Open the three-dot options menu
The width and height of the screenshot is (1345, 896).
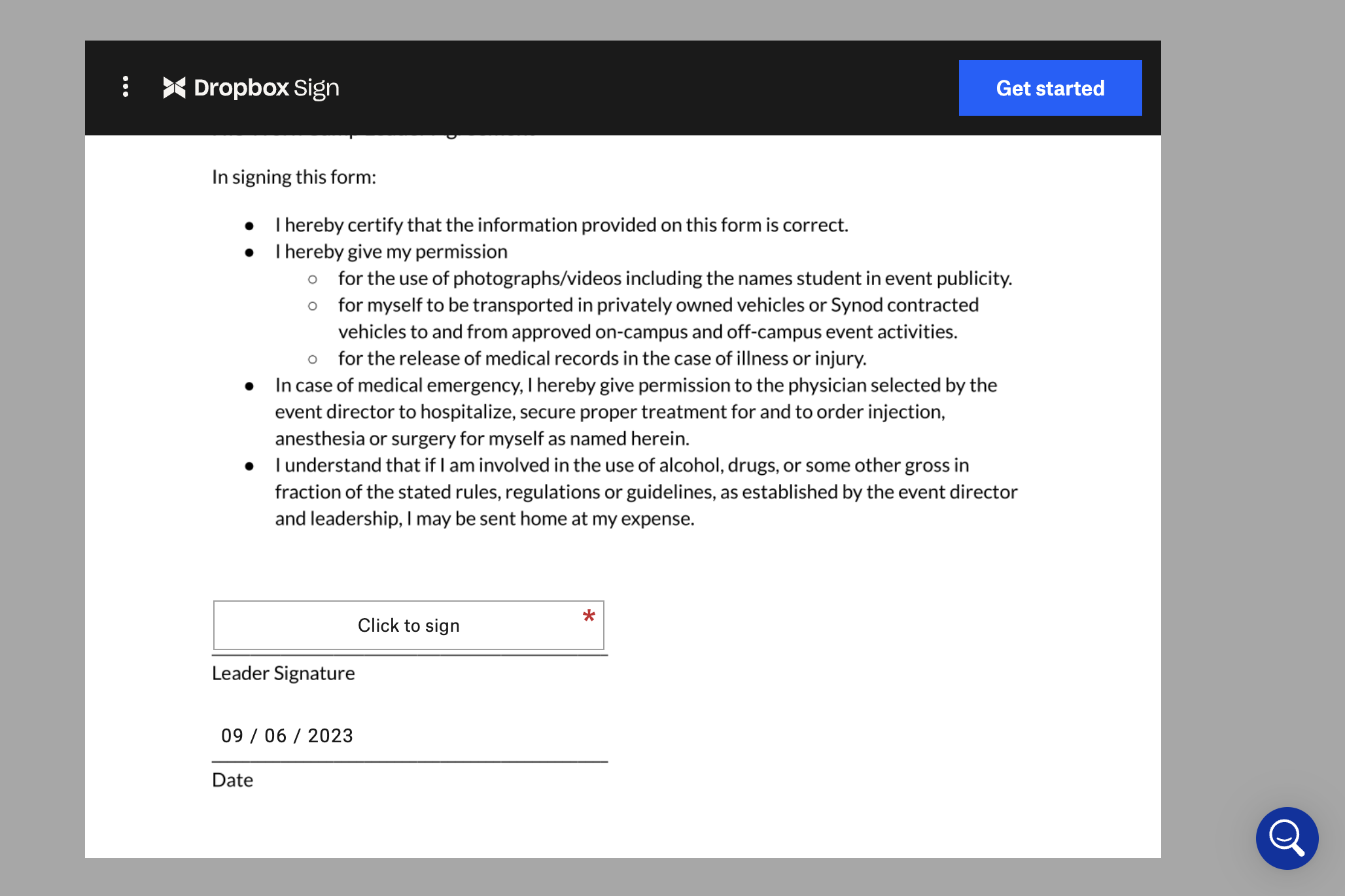pyautogui.click(x=126, y=87)
